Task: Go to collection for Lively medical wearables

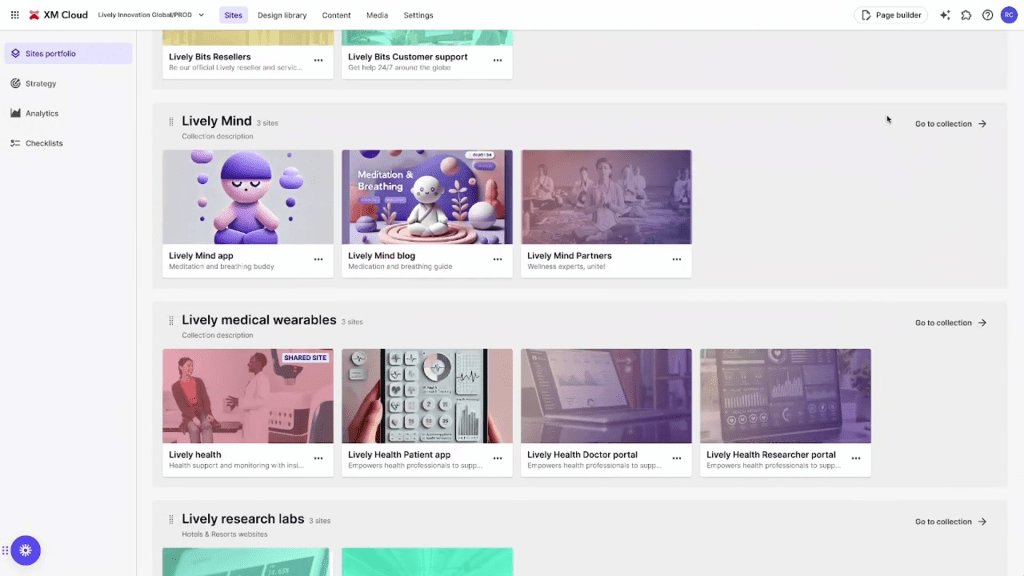Action: [950, 323]
